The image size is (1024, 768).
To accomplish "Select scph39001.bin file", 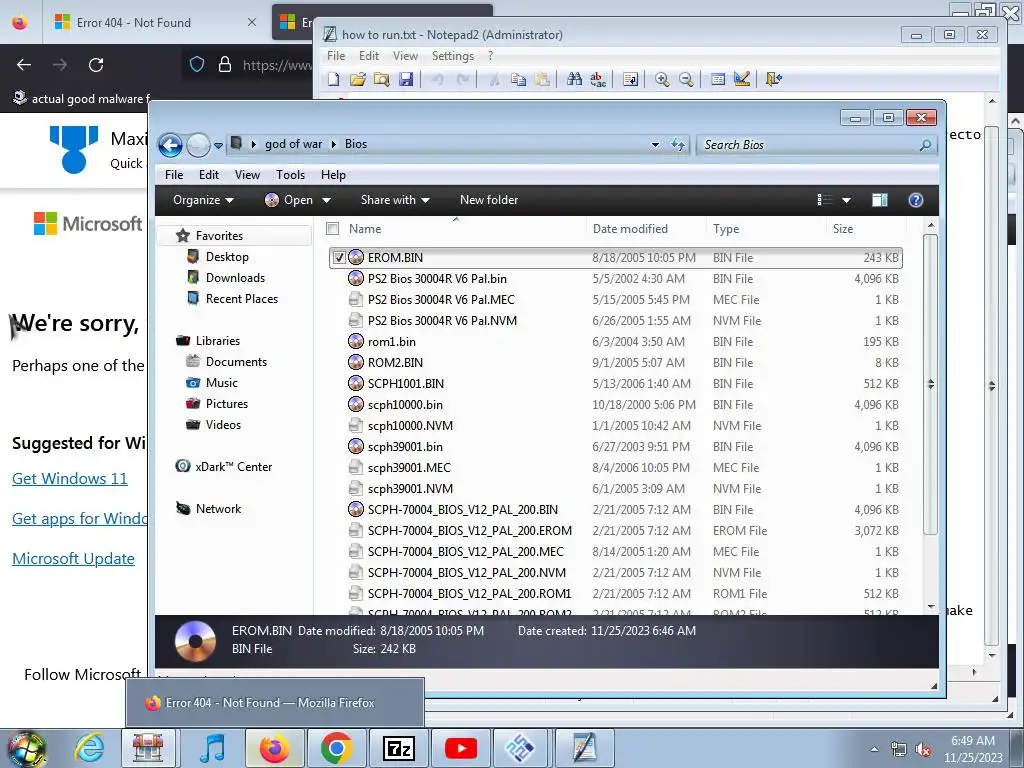I will [615, 447].
